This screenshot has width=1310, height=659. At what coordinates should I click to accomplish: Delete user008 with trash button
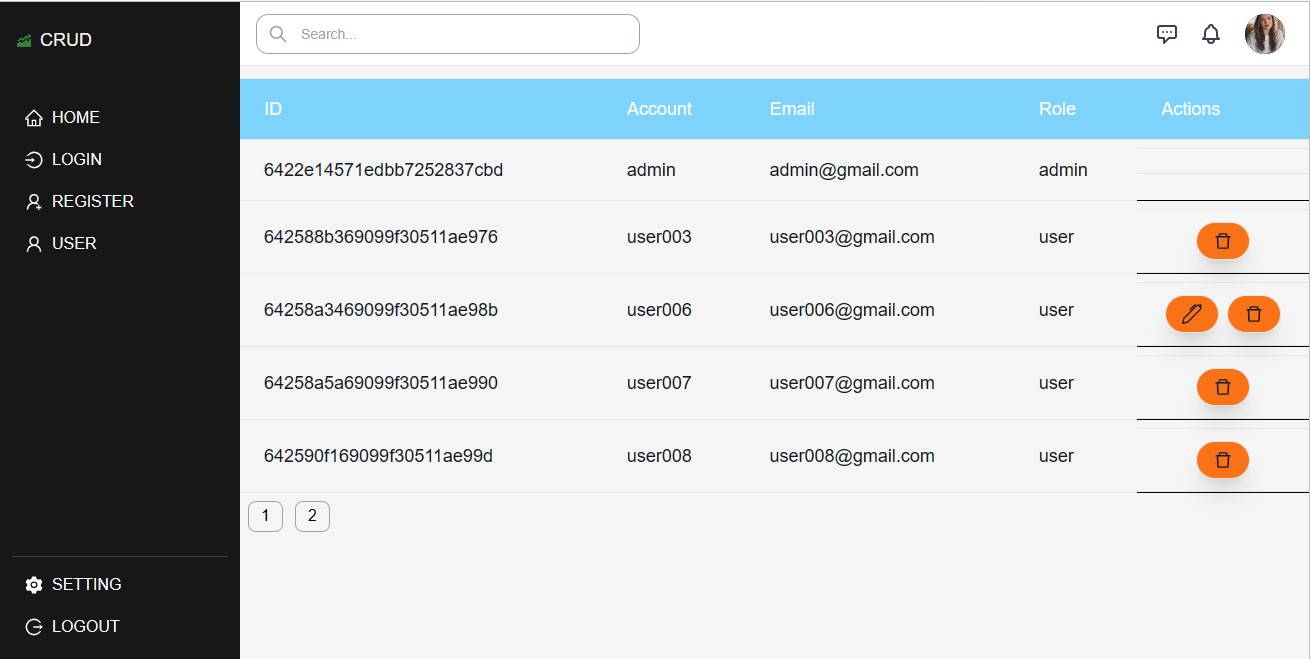(1223, 460)
